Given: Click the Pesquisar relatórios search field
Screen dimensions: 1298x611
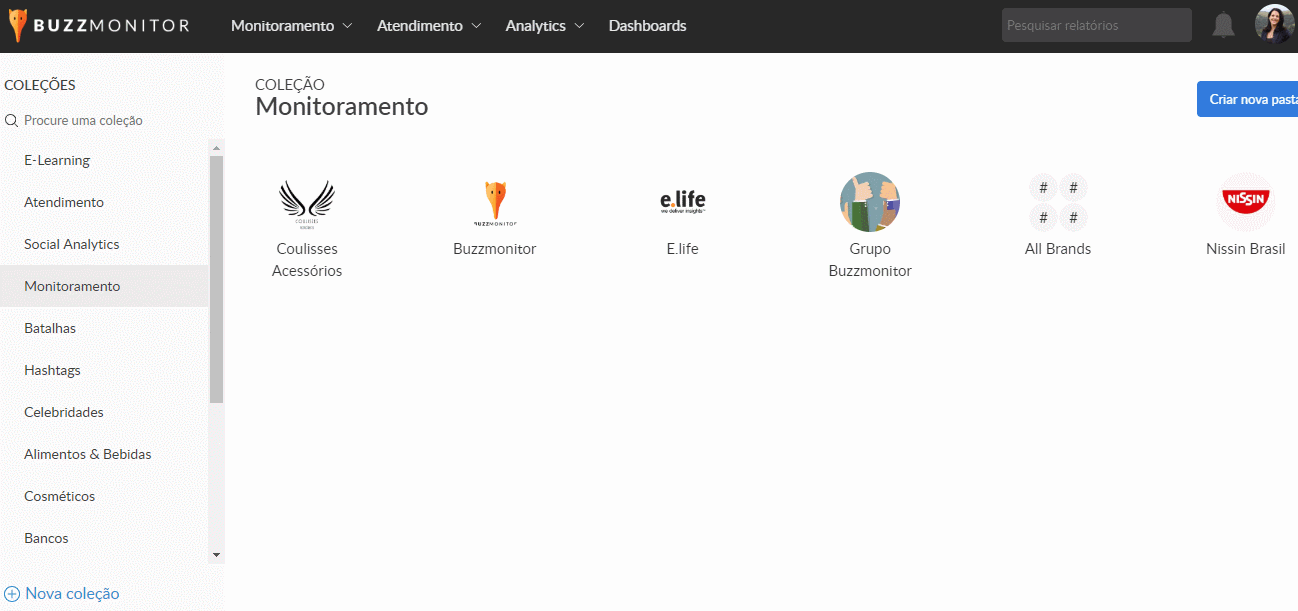Looking at the screenshot, I should pos(1095,25).
